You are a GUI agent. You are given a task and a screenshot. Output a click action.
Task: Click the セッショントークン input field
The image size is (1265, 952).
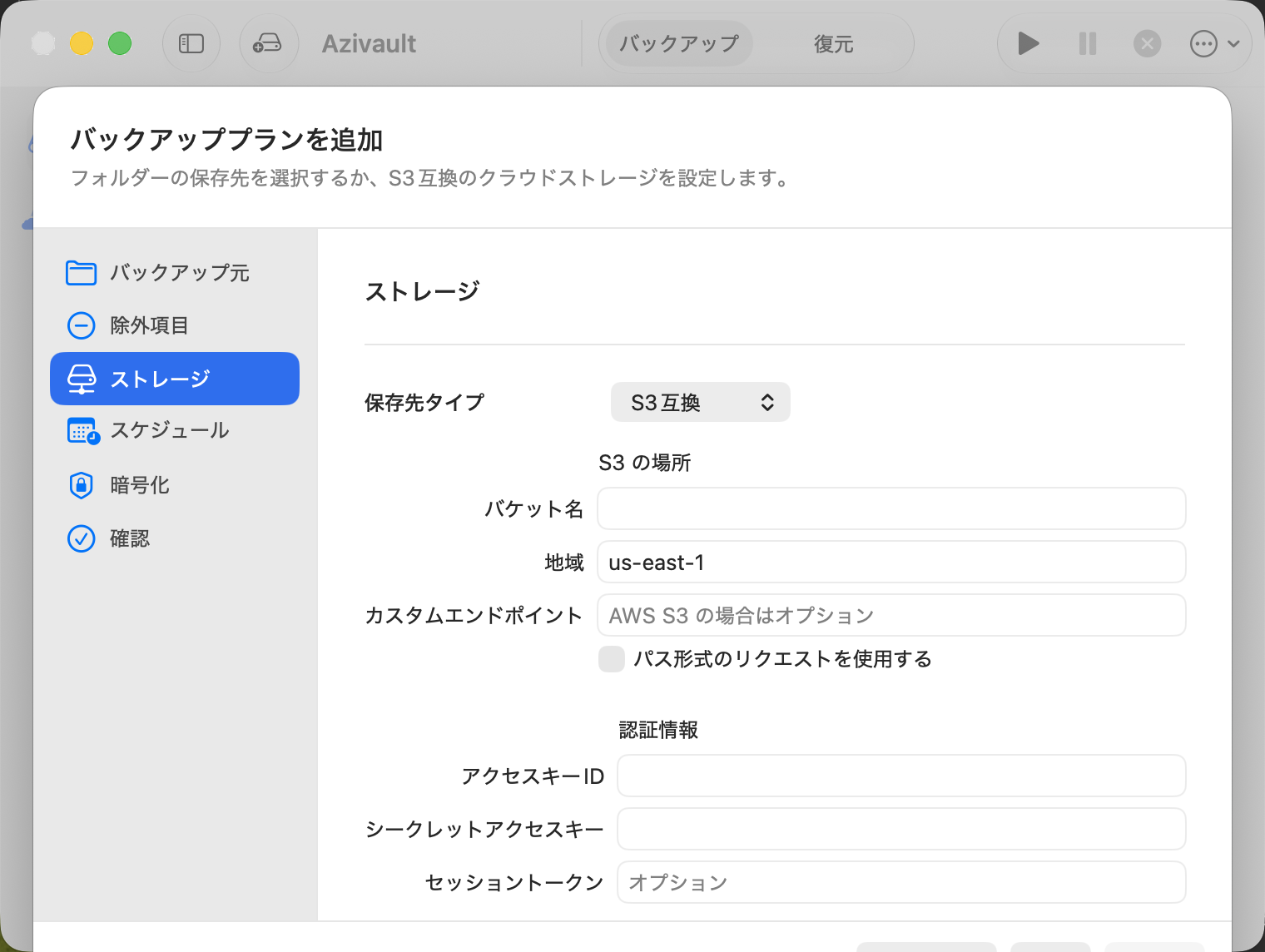[901, 882]
